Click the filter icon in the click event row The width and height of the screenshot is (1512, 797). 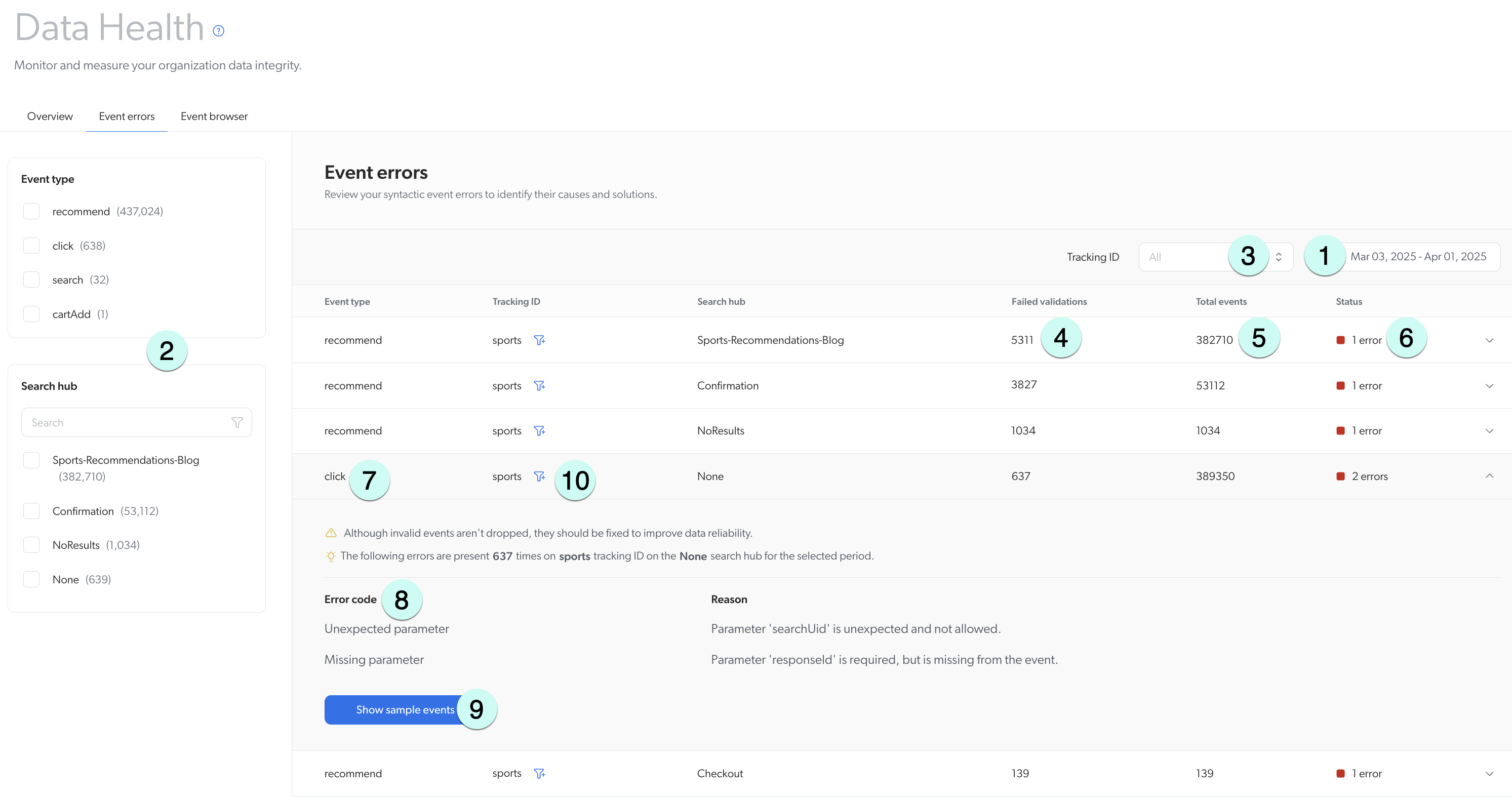(539, 476)
